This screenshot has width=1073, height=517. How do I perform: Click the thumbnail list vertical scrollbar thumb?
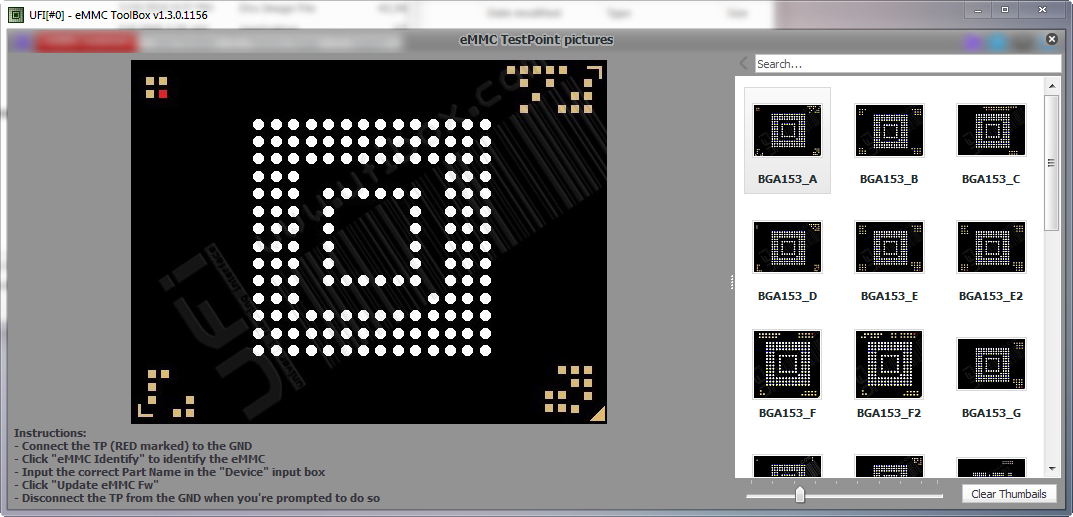point(1052,163)
